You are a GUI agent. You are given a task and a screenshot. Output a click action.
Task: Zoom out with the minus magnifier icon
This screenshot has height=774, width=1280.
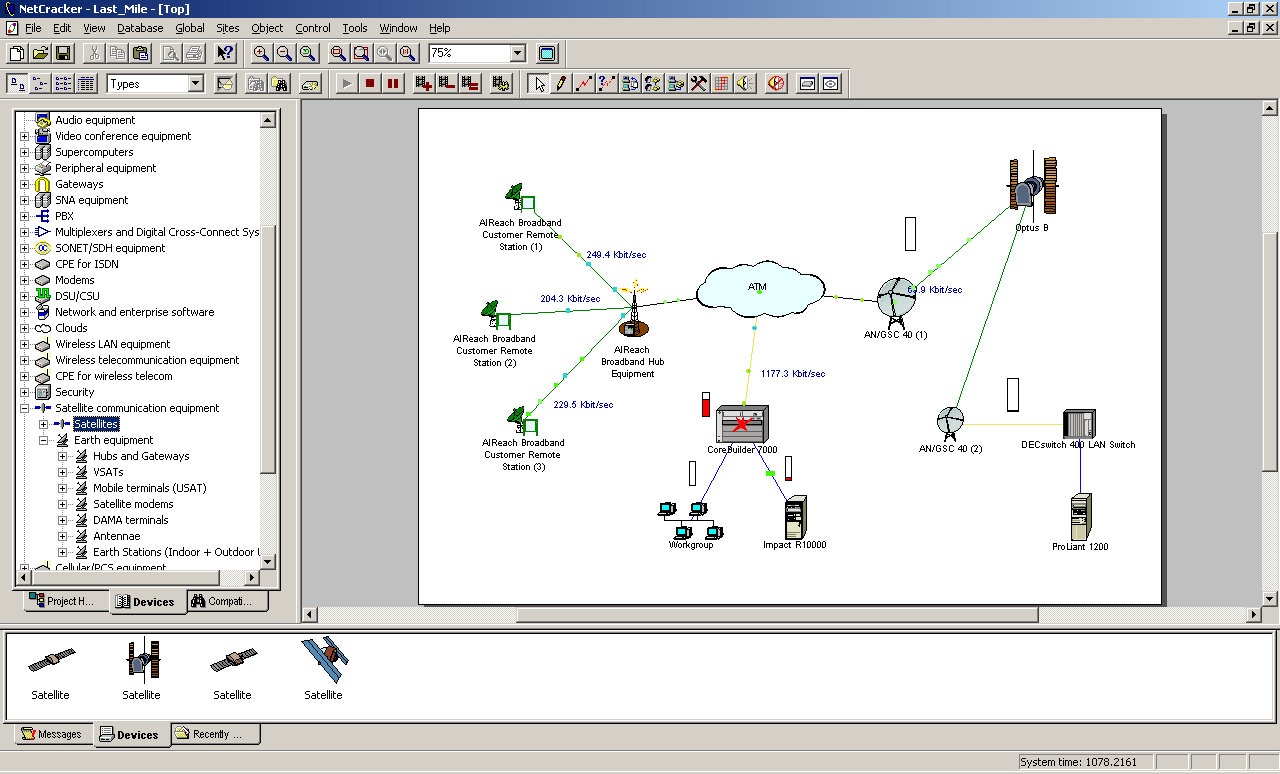pyautogui.click(x=284, y=53)
